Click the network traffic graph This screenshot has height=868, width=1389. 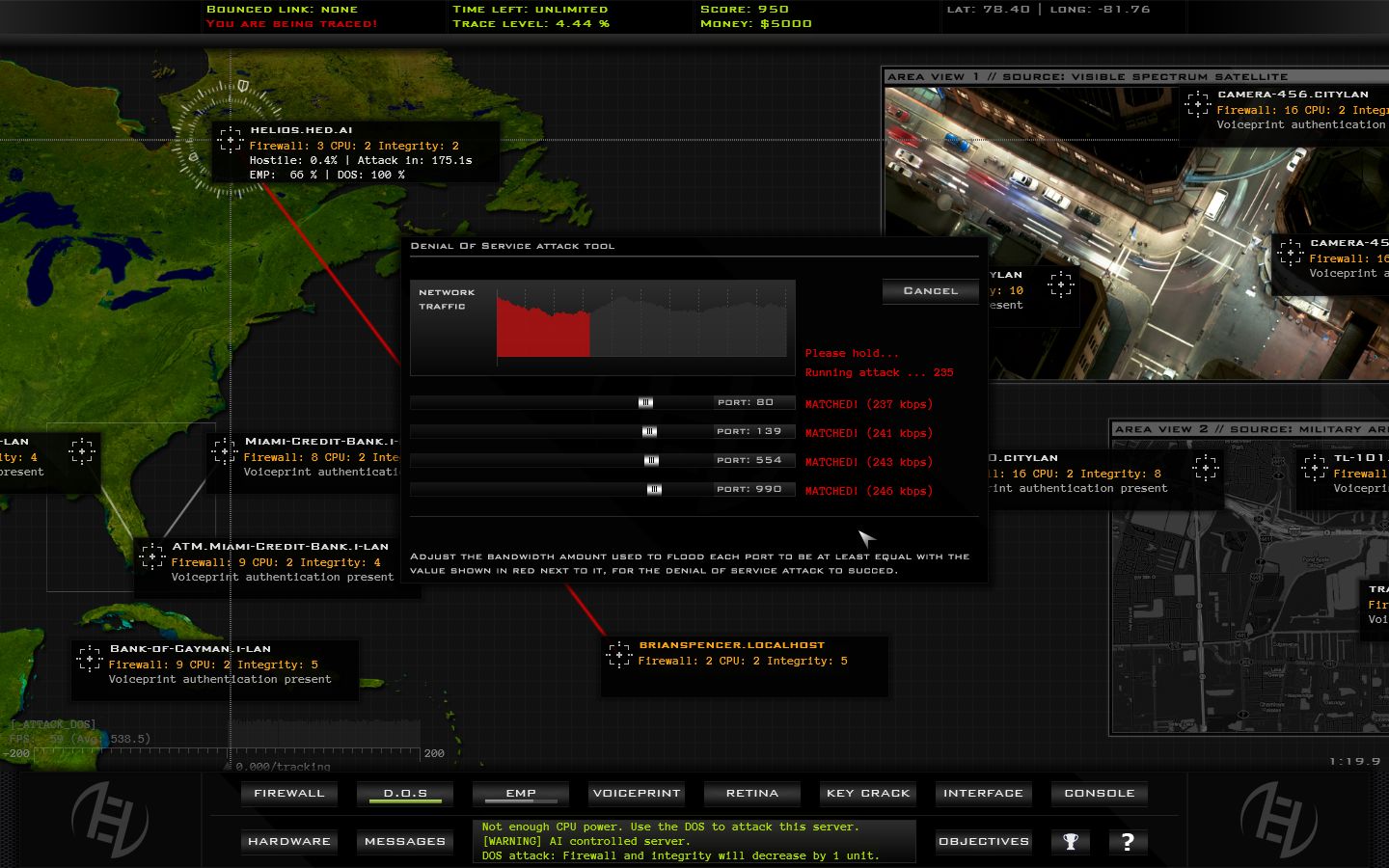641,323
